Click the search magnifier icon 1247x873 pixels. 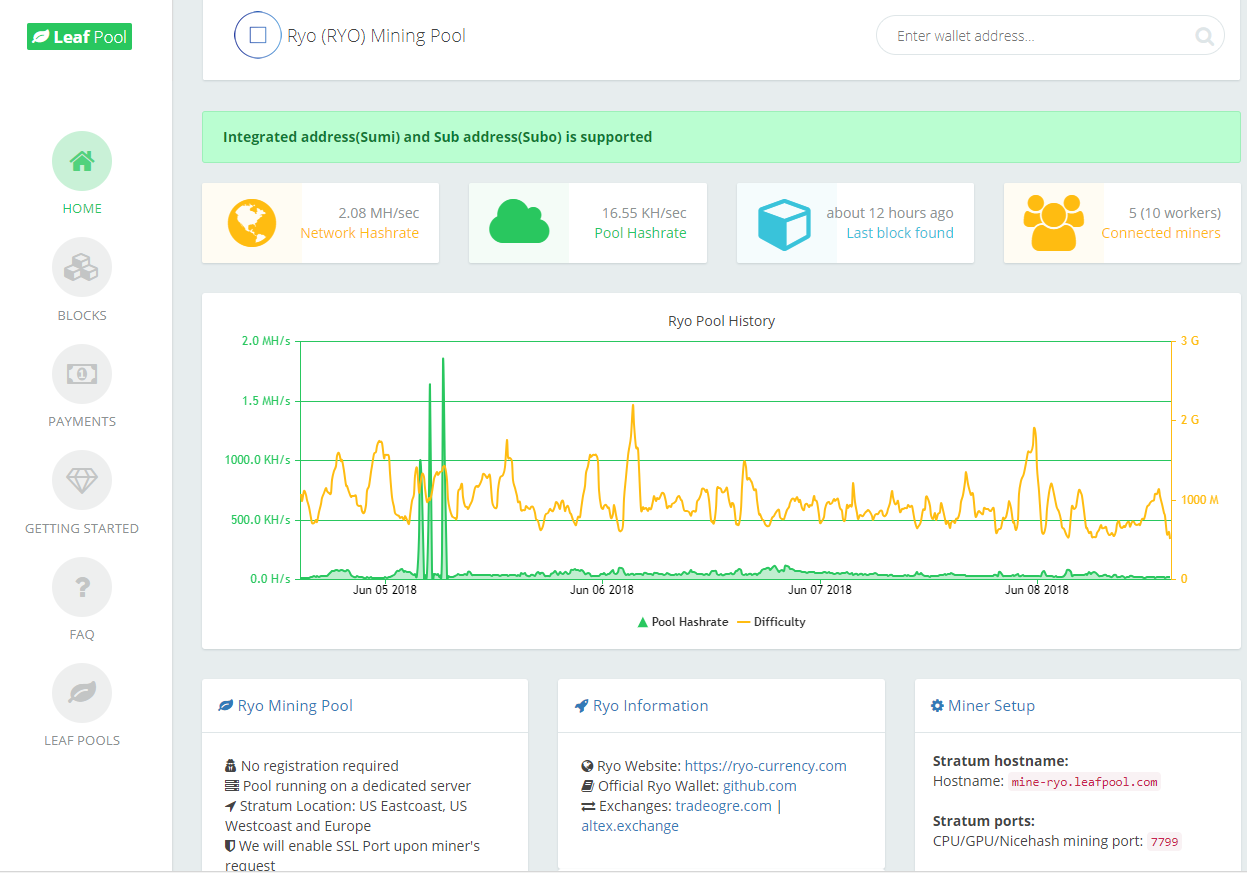coord(1205,37)
